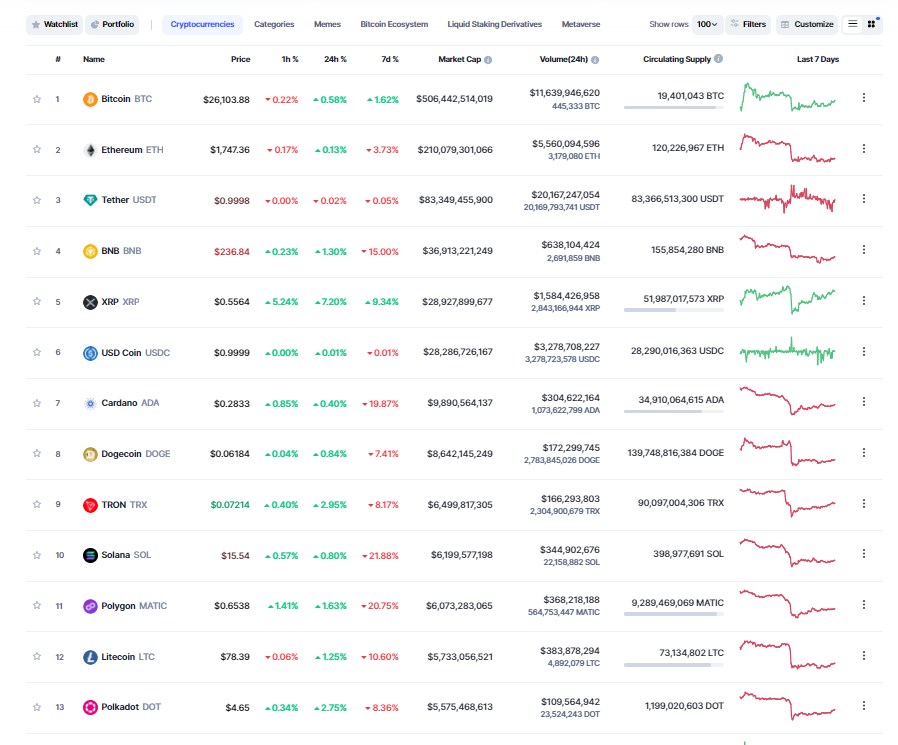Open Circulating Supply info tooltip icon
The image size is (898, 745).
pyautogui.click(x=718, y=58)
